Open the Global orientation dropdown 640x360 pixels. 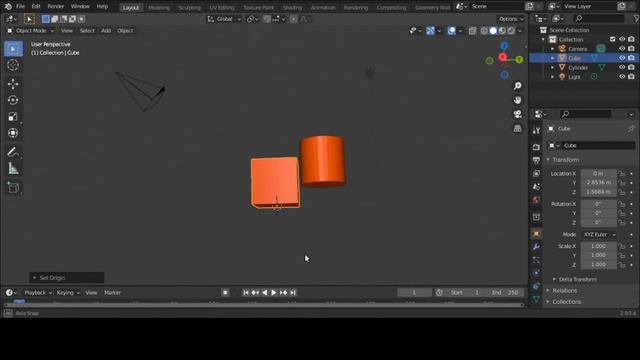pyautogui.click(x=224, y=19)
